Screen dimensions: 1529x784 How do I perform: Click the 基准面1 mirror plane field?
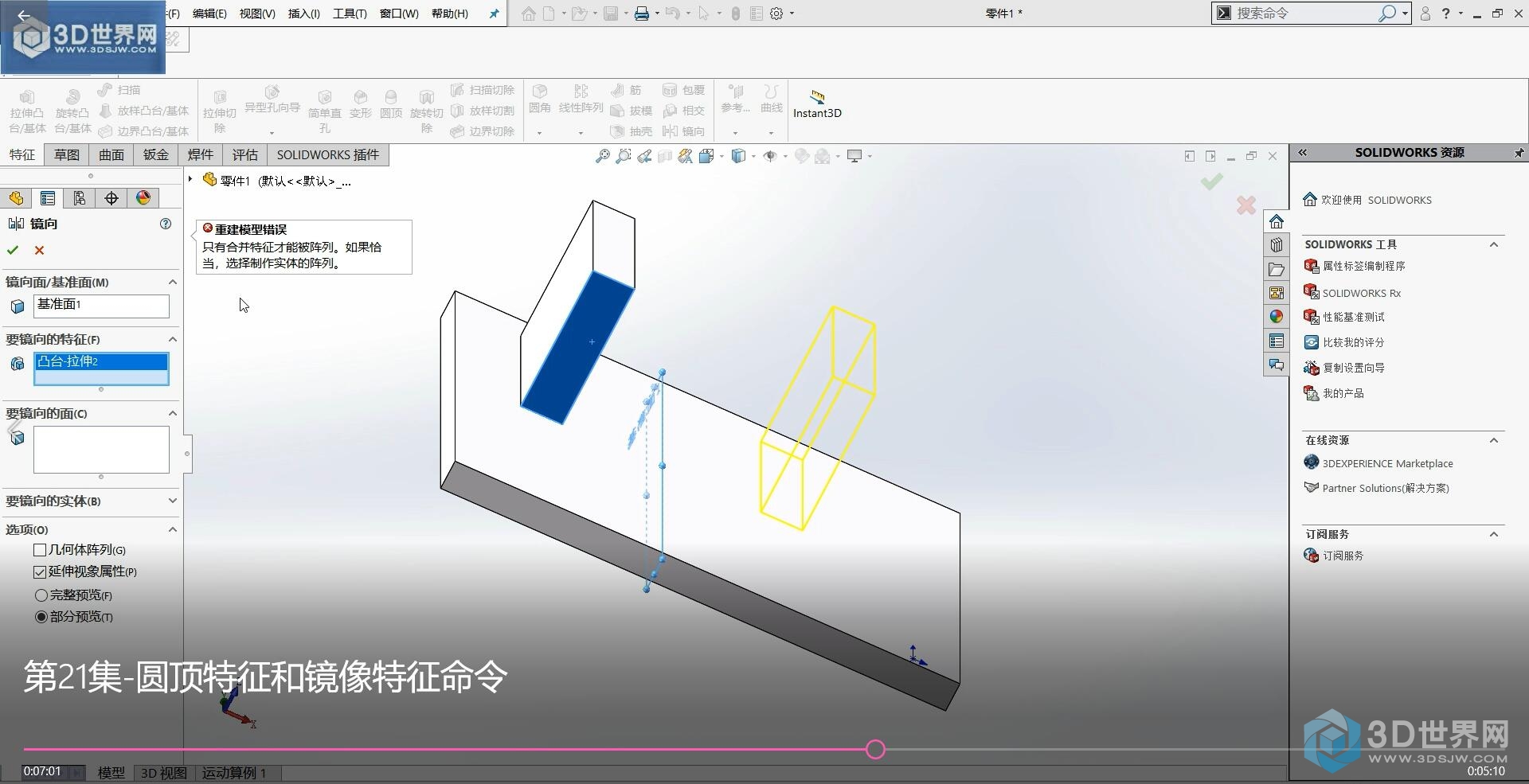[x=101, y=306]
